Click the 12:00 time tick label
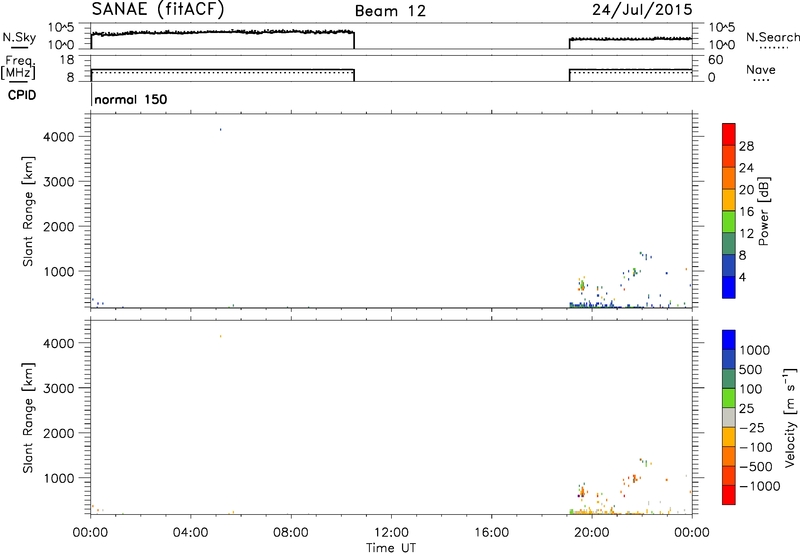The width and height of the screenshot is (800, 554). [391, 533]
